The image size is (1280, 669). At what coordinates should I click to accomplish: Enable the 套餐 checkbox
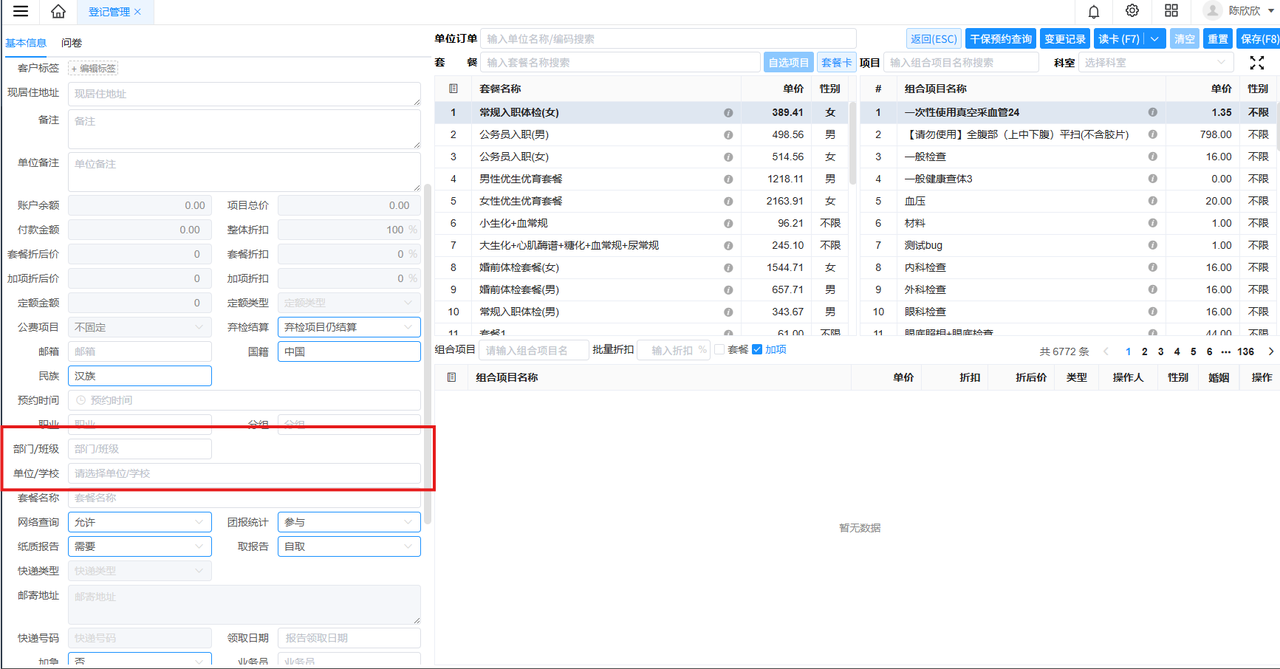719,350
